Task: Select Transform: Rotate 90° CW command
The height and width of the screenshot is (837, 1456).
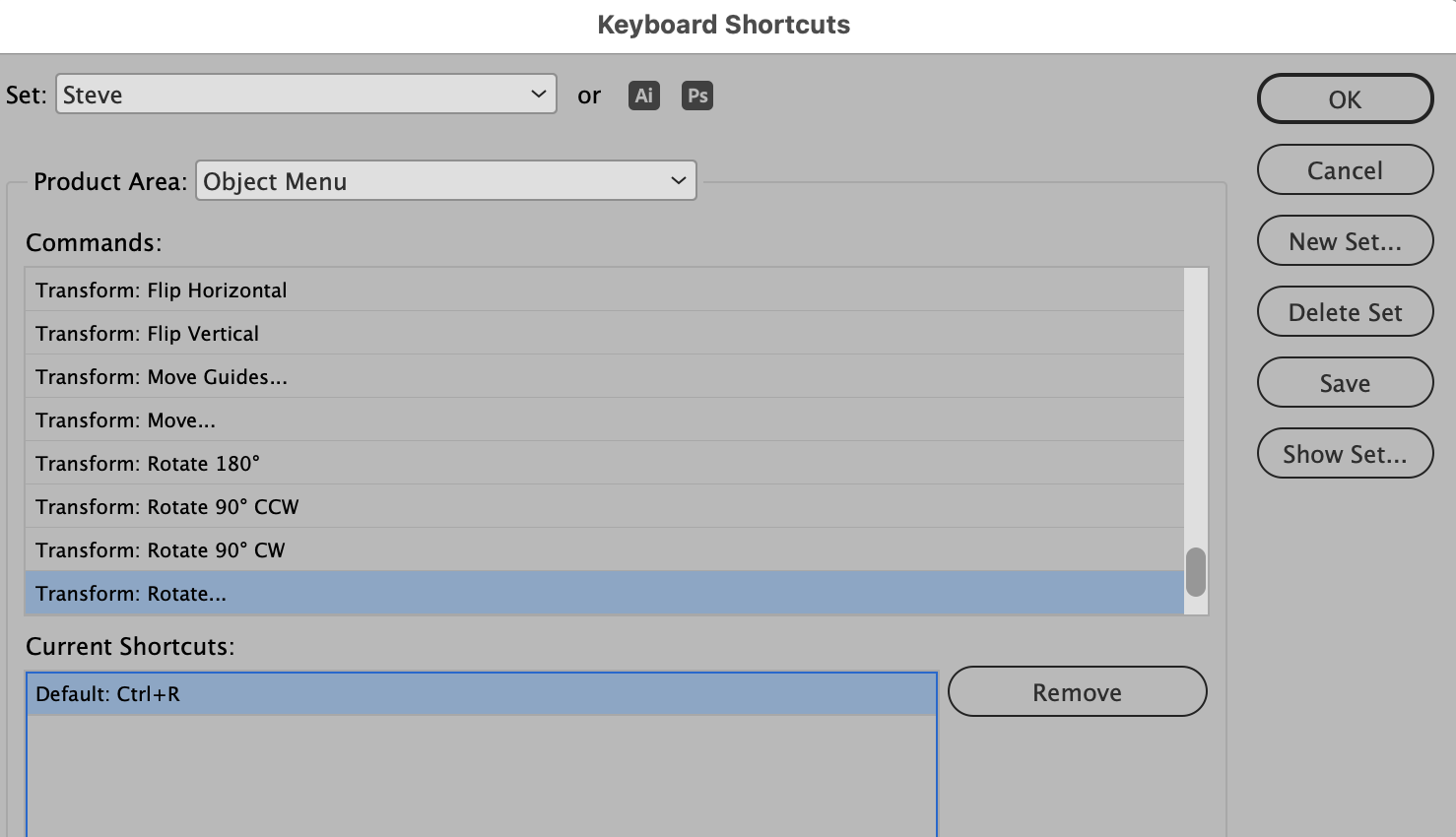Action: click(161, 549)
